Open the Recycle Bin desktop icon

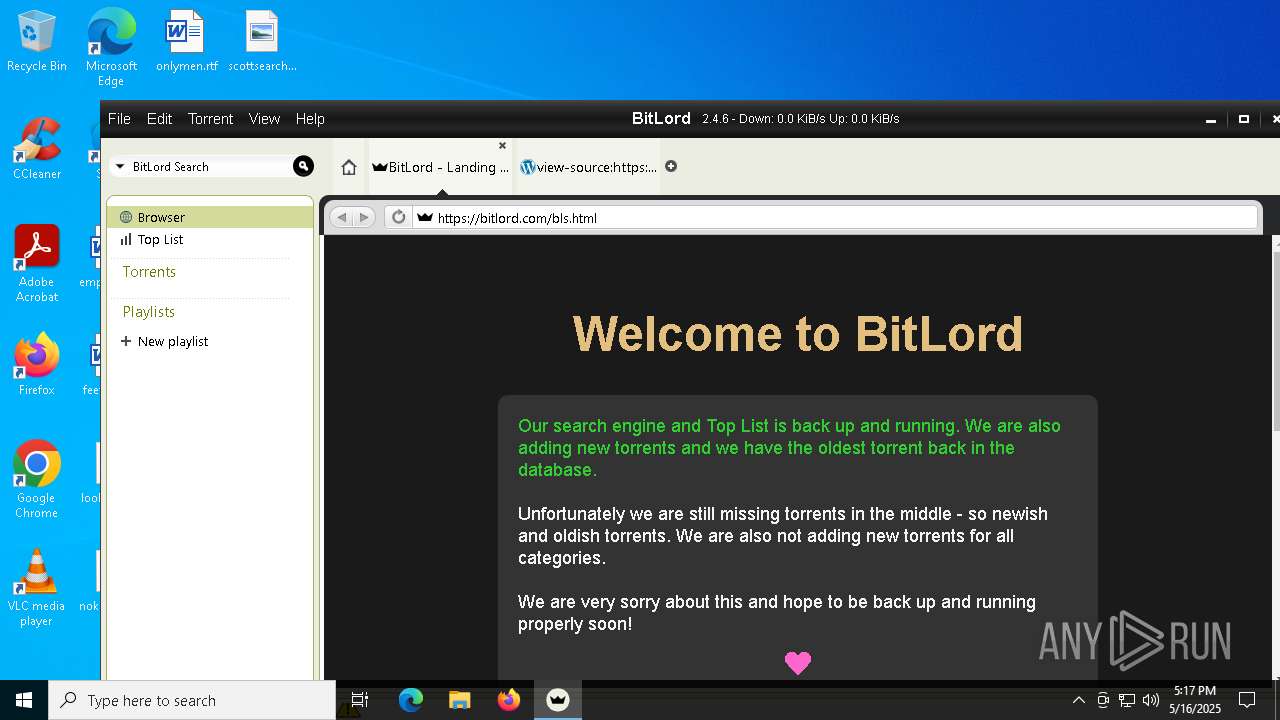click(37, 42)
